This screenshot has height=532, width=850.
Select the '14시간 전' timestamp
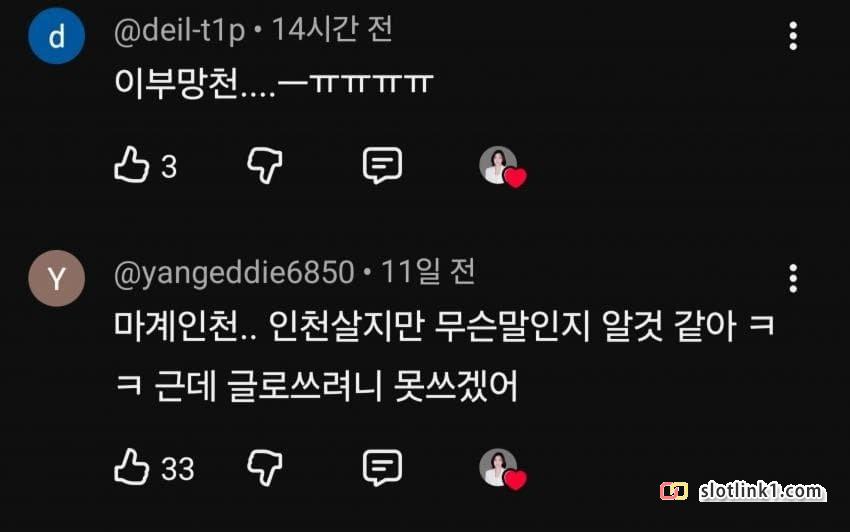[x=332, y=29]
